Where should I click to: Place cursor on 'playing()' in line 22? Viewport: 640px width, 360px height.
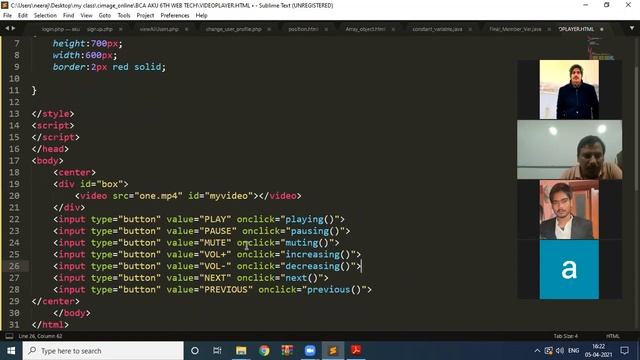pyautogui.click(x=310, y=220)
